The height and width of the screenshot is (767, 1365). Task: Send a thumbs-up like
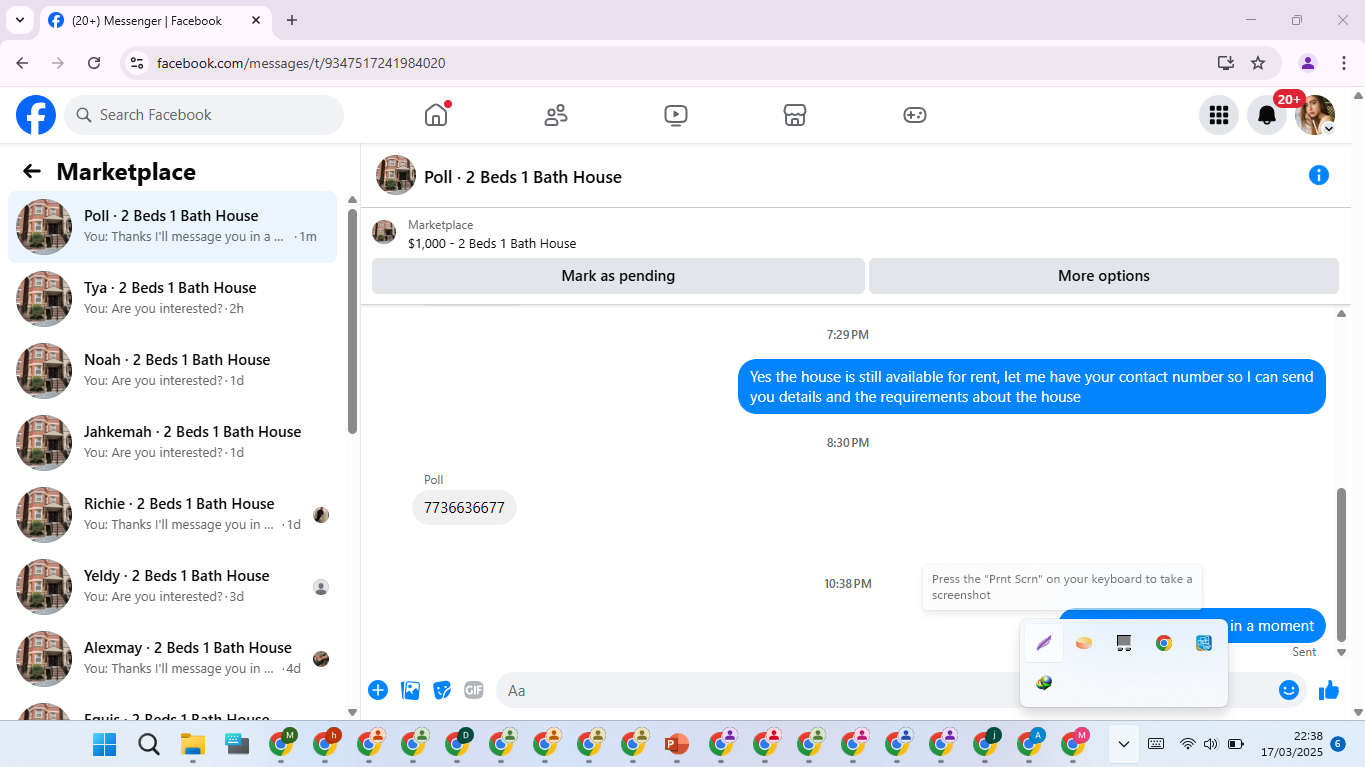[1329, 690]
